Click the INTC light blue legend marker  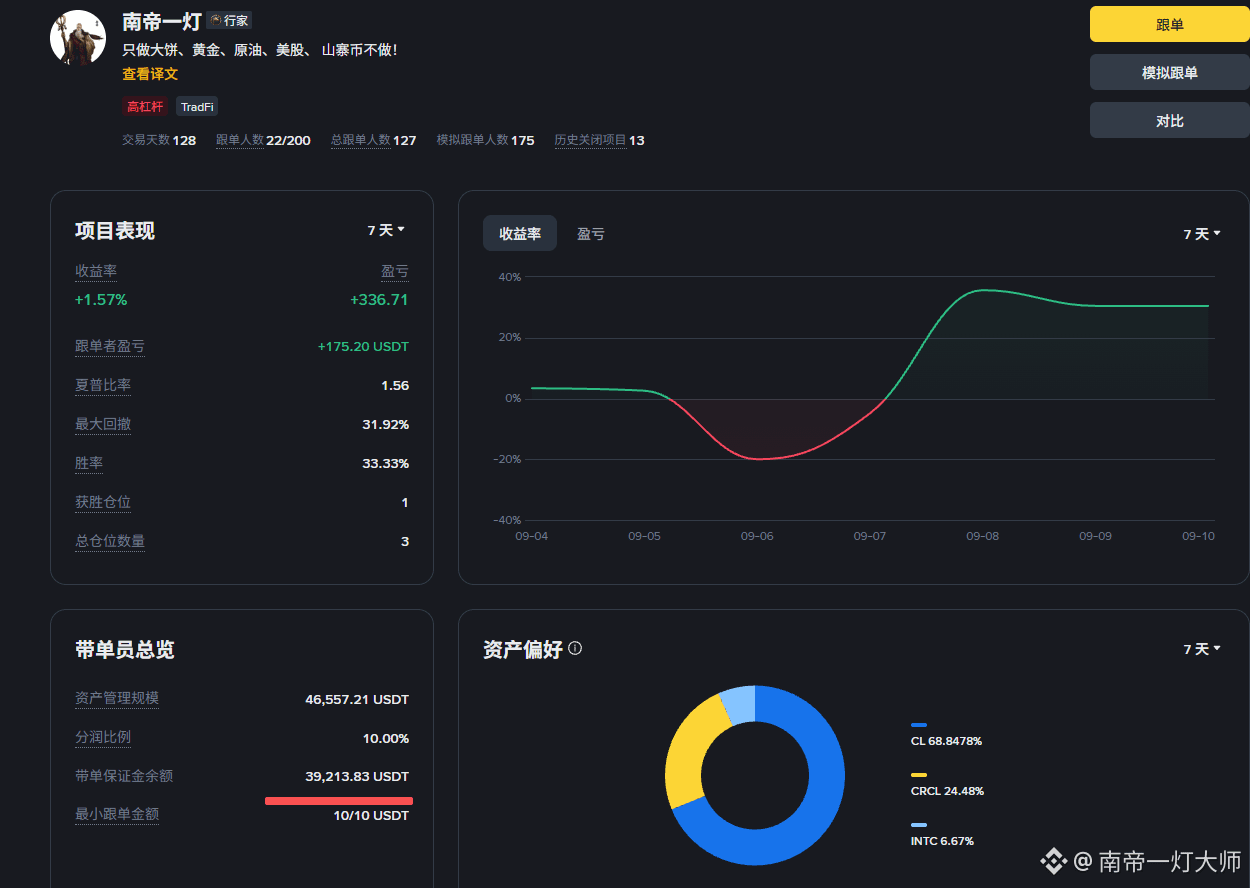tap(919, 825)
